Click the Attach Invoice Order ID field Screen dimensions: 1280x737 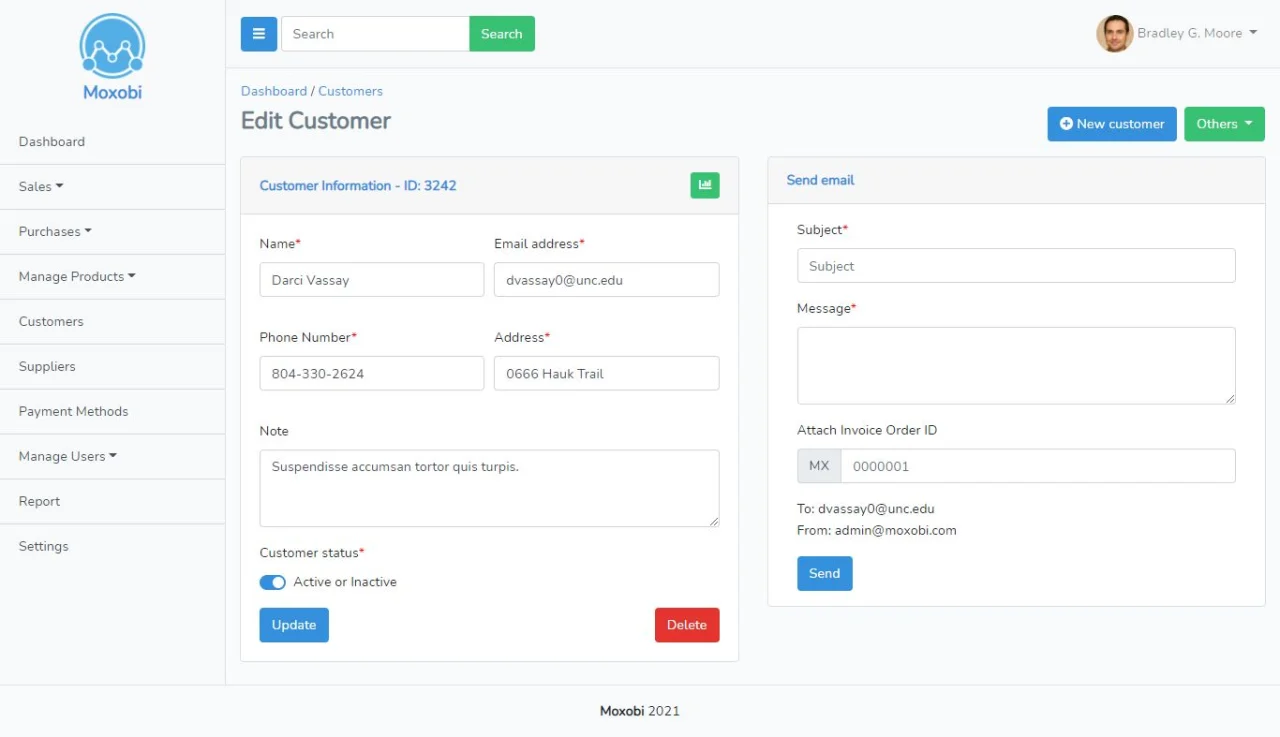click(x=1038, y=466)
